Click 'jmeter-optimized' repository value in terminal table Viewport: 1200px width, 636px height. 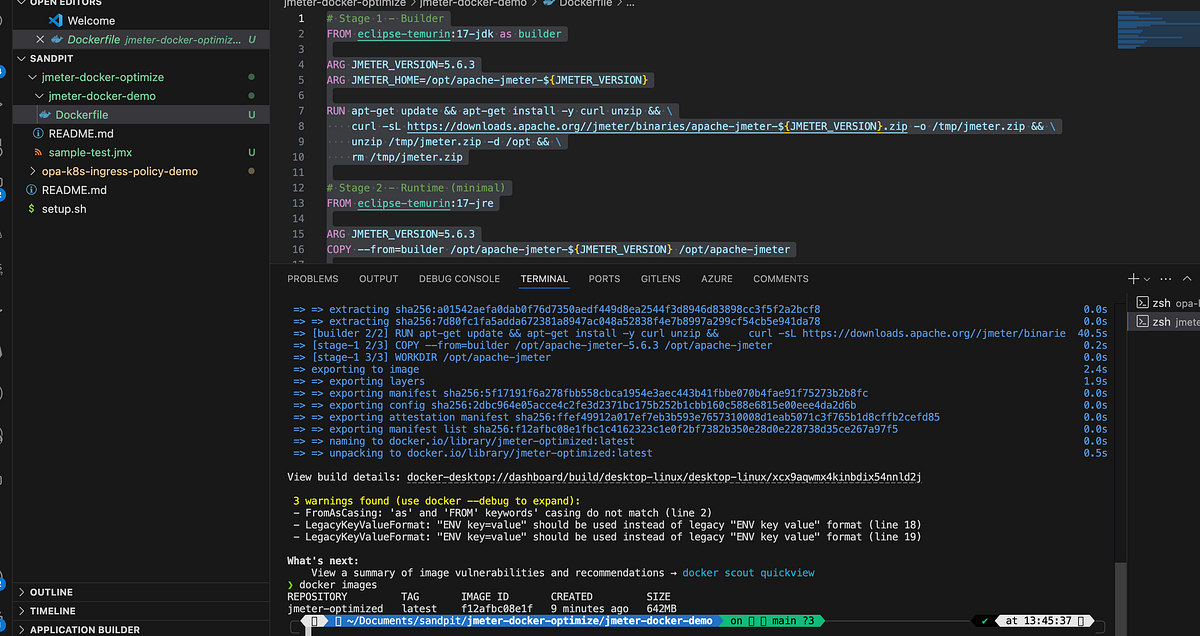(335, 608)
